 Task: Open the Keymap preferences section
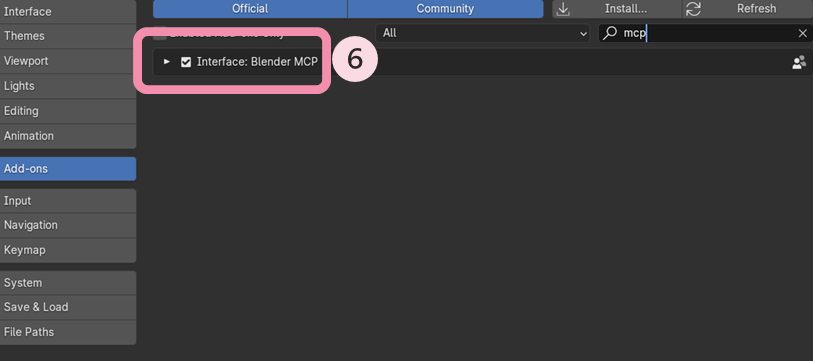point(68,250)
